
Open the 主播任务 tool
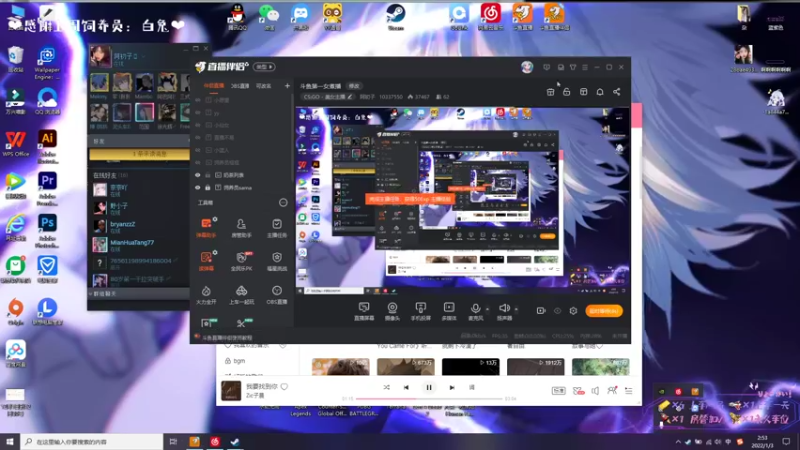point(277,227)
